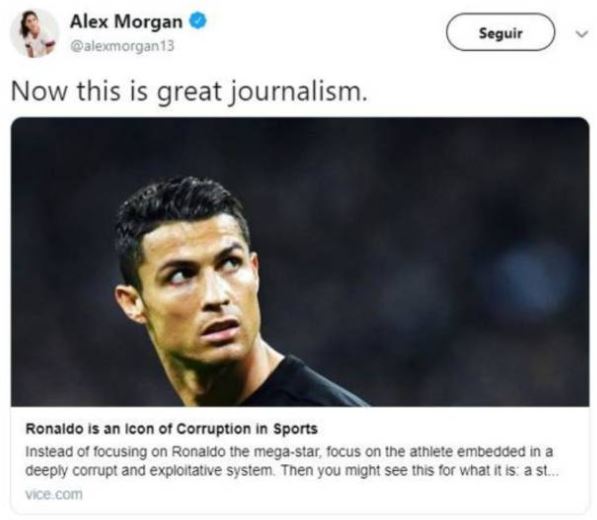Screen dimensions: 597x520
Task: Open the @alexmorgan13 handle link
Action: [x=122, y=46]
